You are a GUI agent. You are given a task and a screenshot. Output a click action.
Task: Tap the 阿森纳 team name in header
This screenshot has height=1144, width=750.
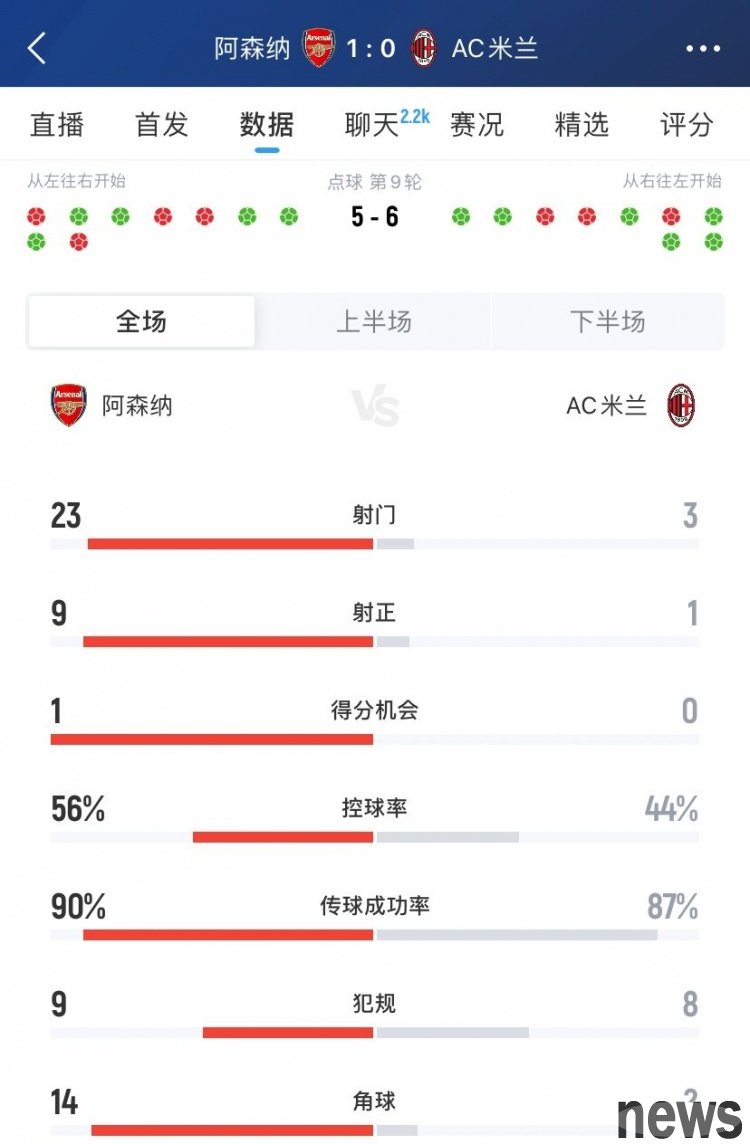point(252,48)
